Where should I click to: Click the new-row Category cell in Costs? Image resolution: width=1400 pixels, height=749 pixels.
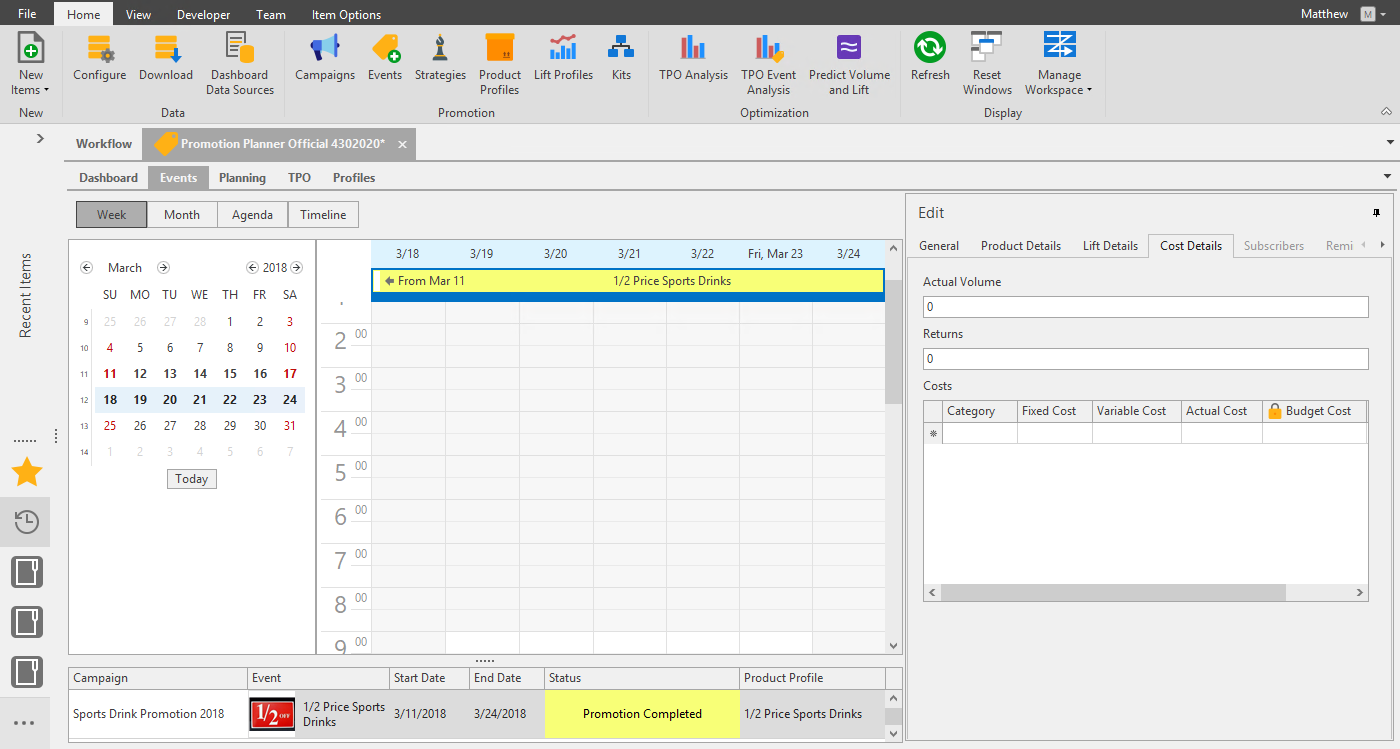(x=980, y=433)
